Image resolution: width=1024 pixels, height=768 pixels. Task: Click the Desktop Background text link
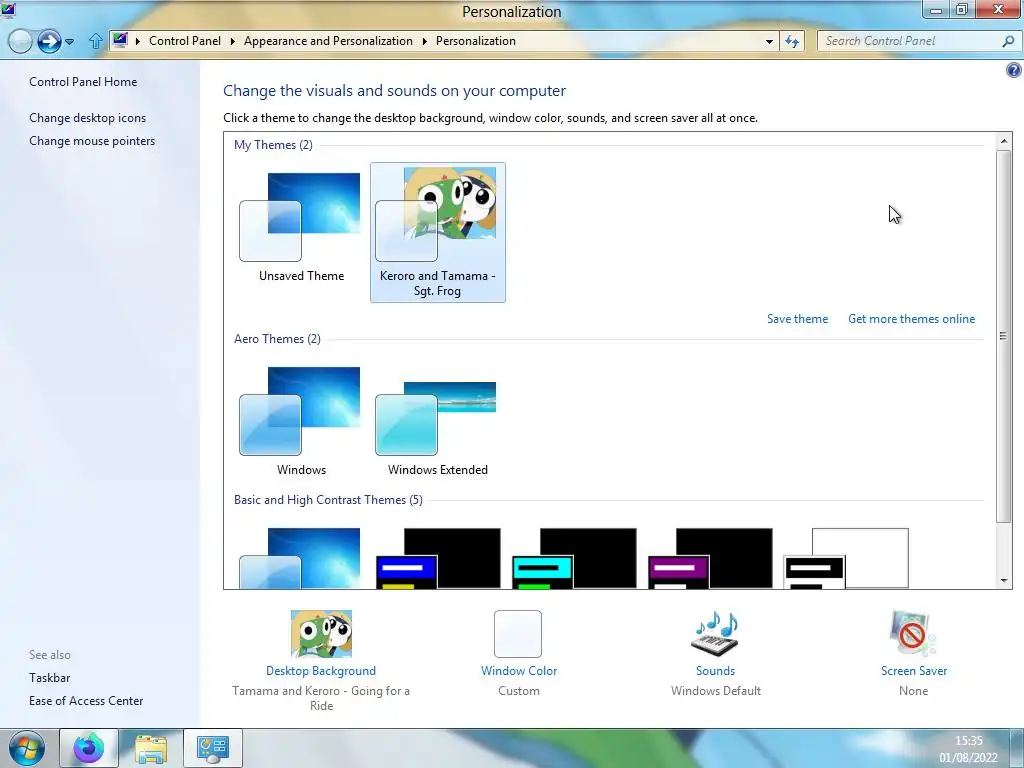click(321, 671)
